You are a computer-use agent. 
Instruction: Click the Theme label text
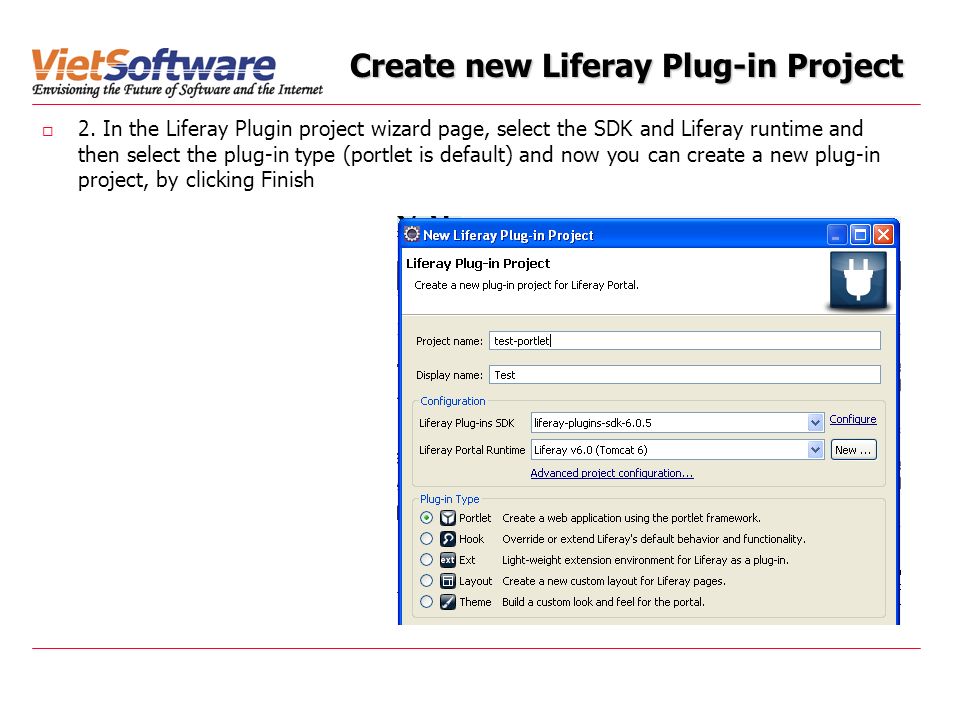point(475,602)
